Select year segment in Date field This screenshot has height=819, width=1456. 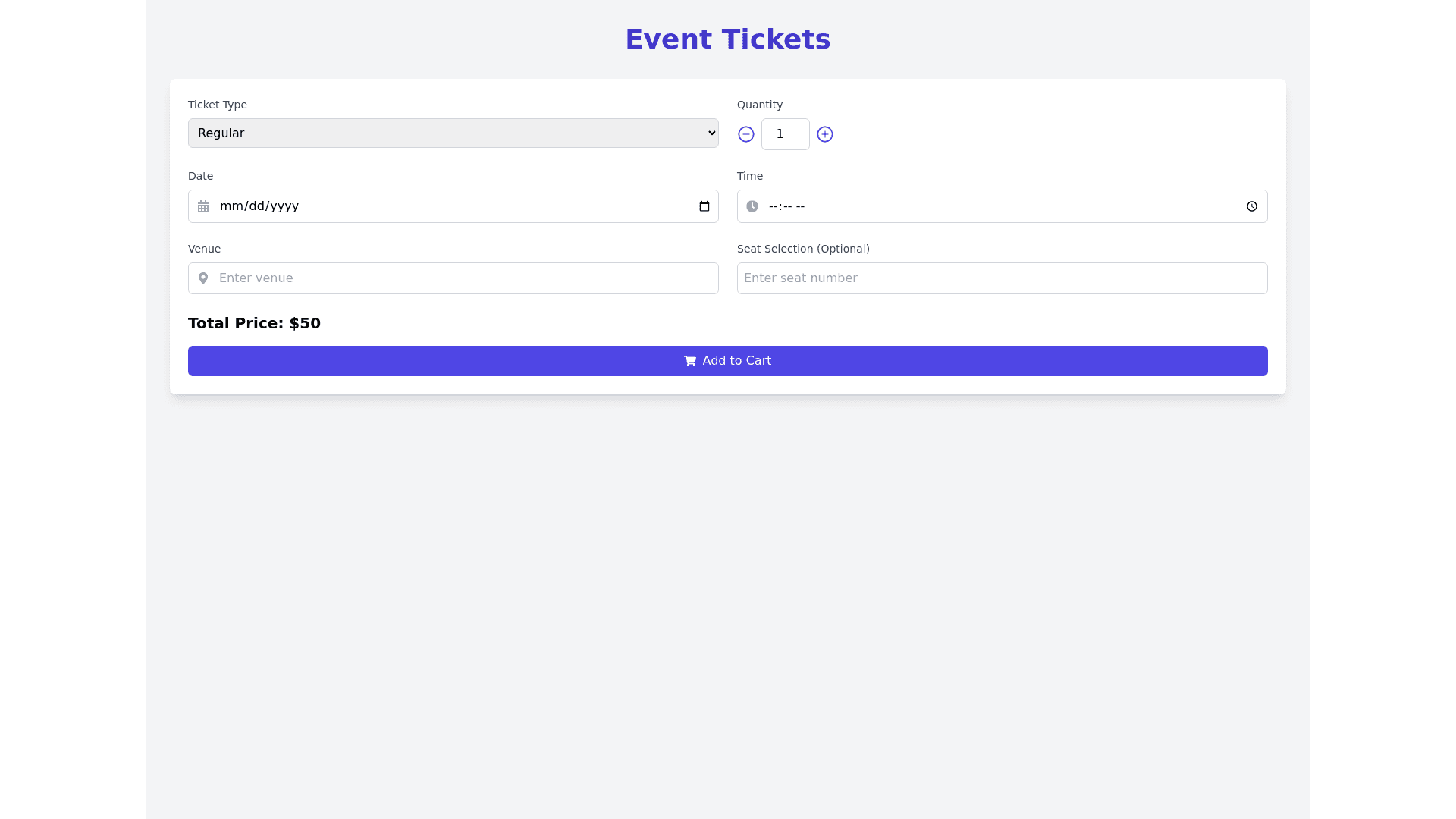pos(284,206)
